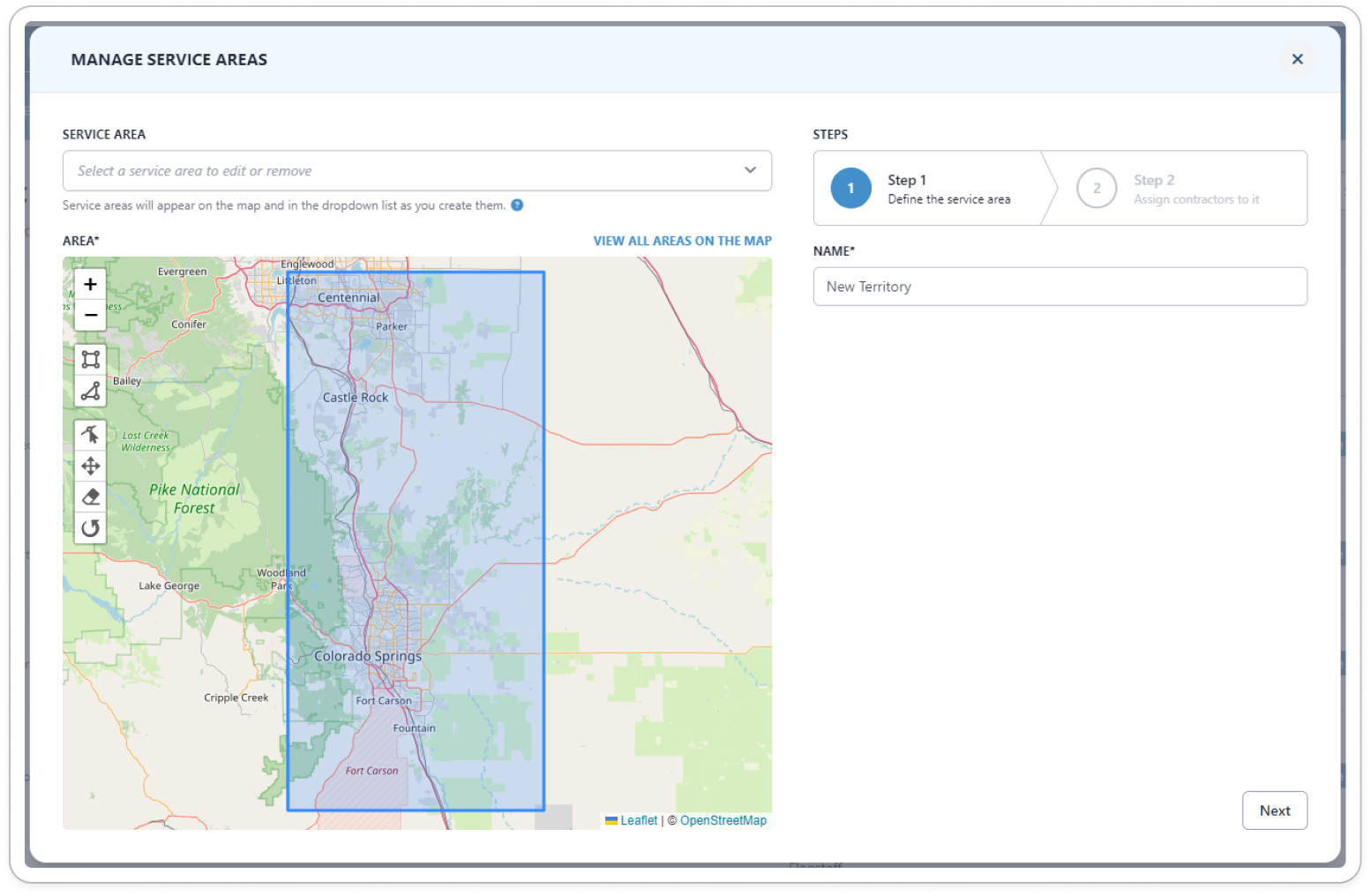This screenshot has height=896, width=1371.
Task: Click the Next button
Action: (1274, 810)
